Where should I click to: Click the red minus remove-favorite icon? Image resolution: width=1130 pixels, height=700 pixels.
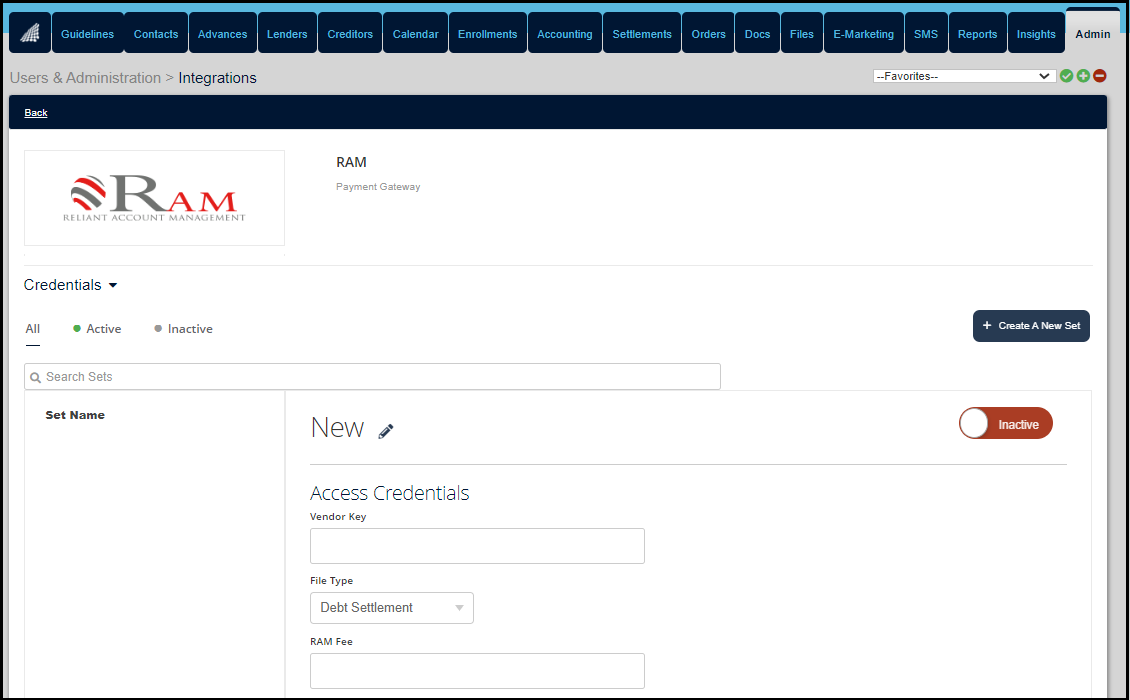(1100, 76)
